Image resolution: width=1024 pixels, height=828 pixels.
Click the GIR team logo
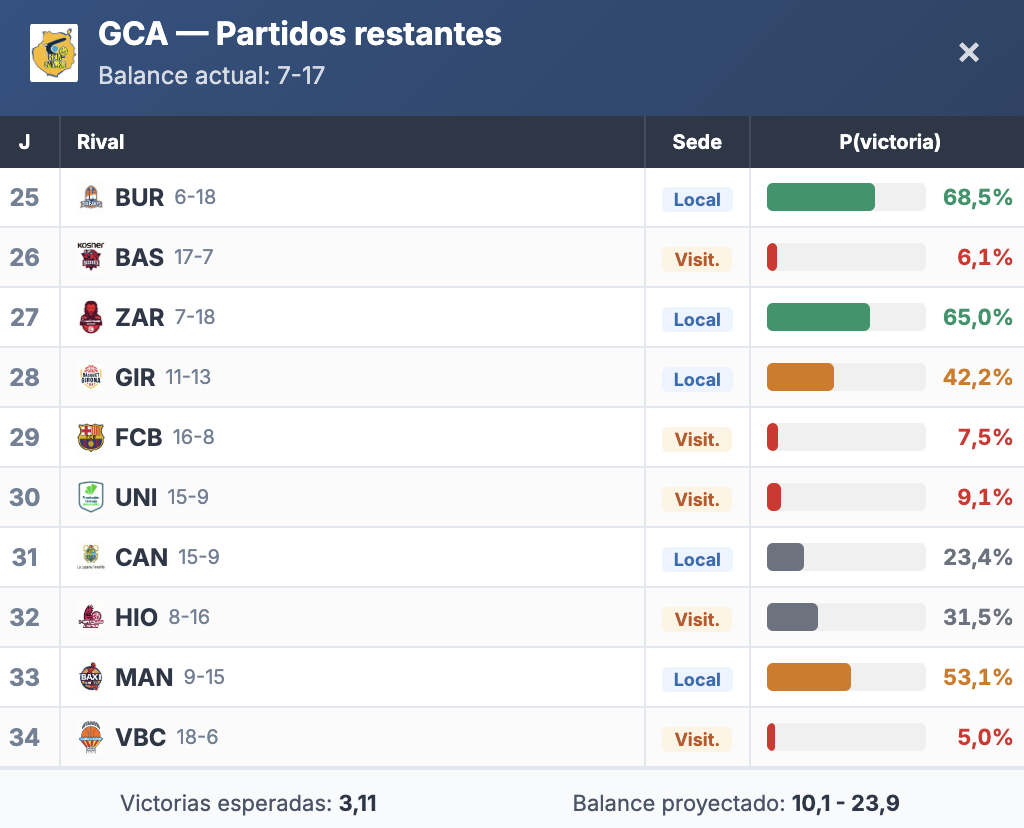pos(91,378)
